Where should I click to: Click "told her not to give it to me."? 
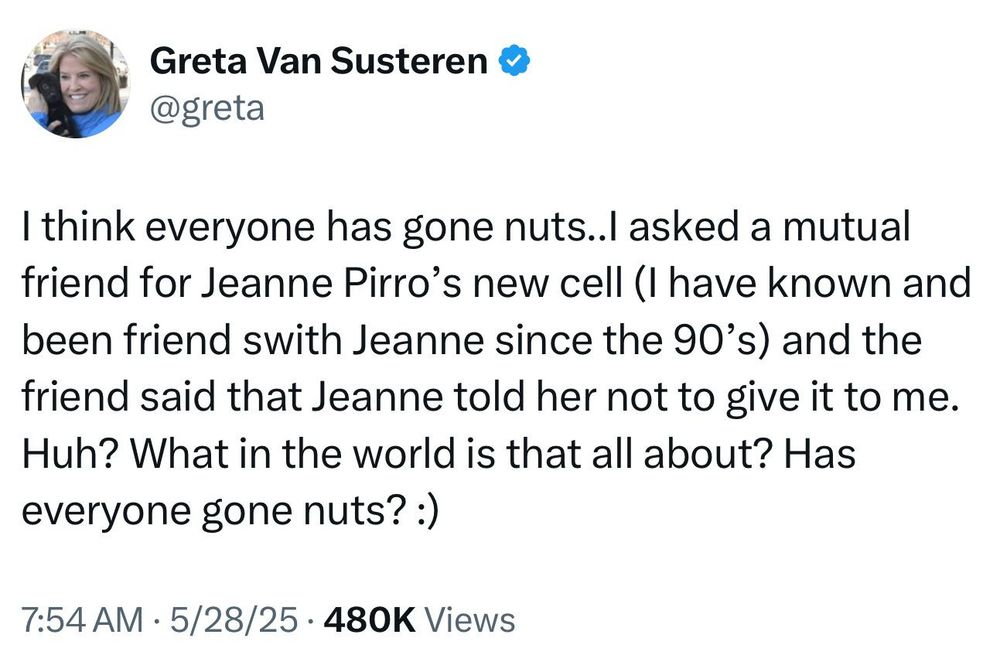tap(706, 397)
